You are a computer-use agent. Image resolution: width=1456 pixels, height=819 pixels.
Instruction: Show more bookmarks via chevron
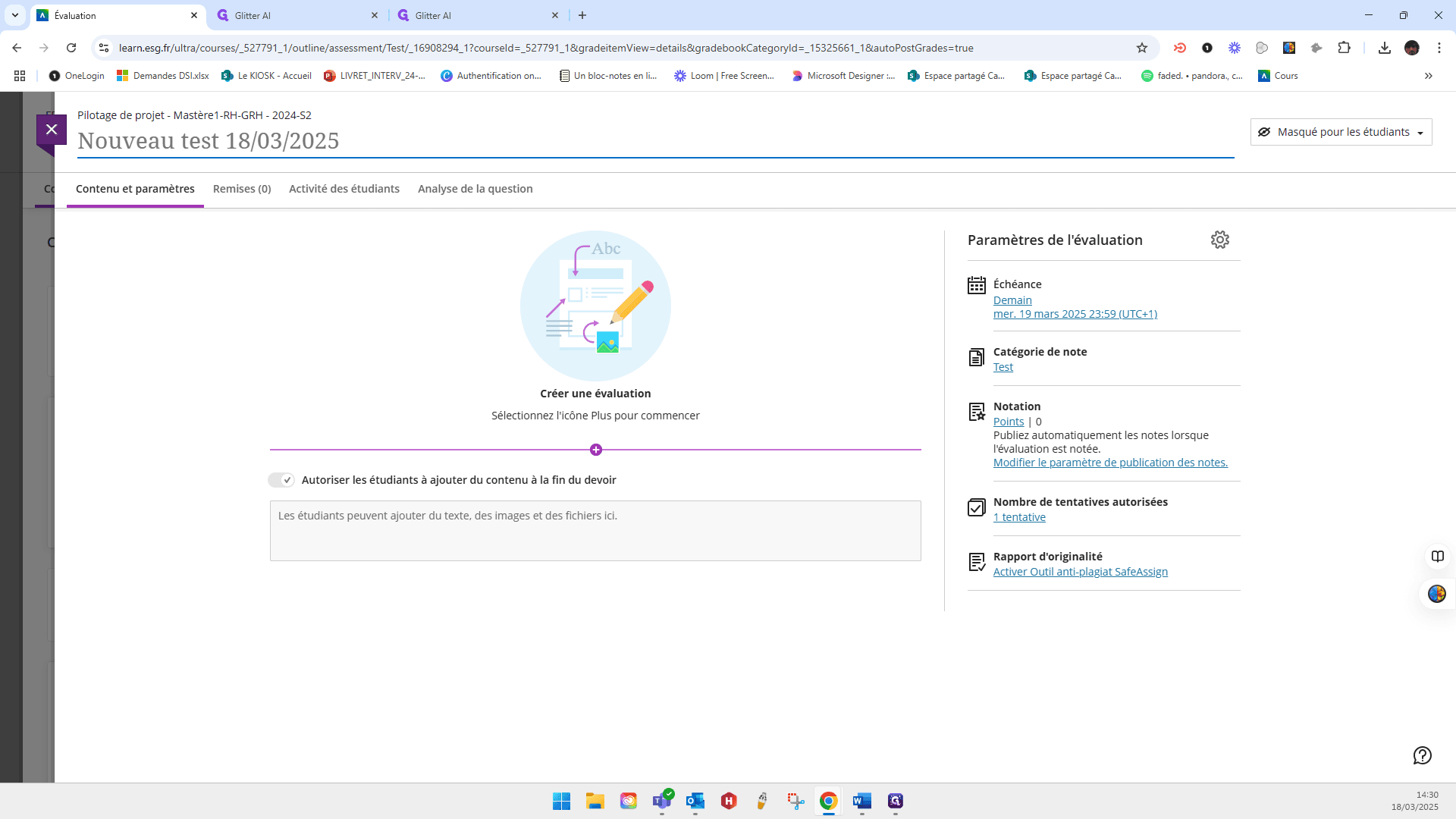(x=1429, y=76)
